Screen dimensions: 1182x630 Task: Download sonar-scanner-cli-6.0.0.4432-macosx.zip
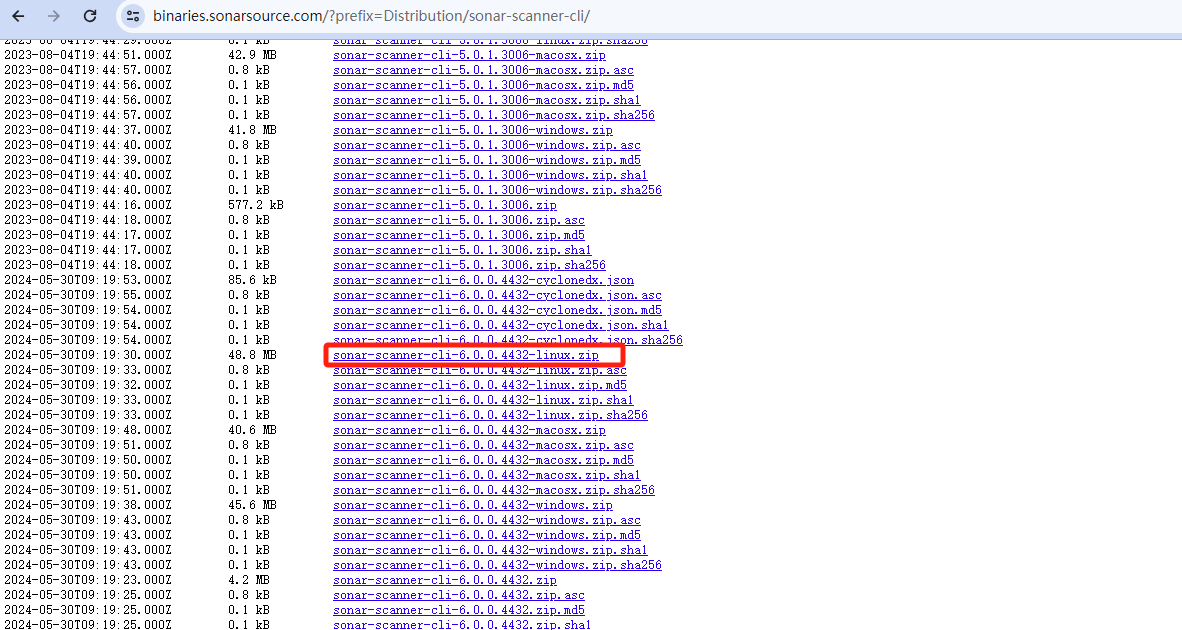click(469, 430)
